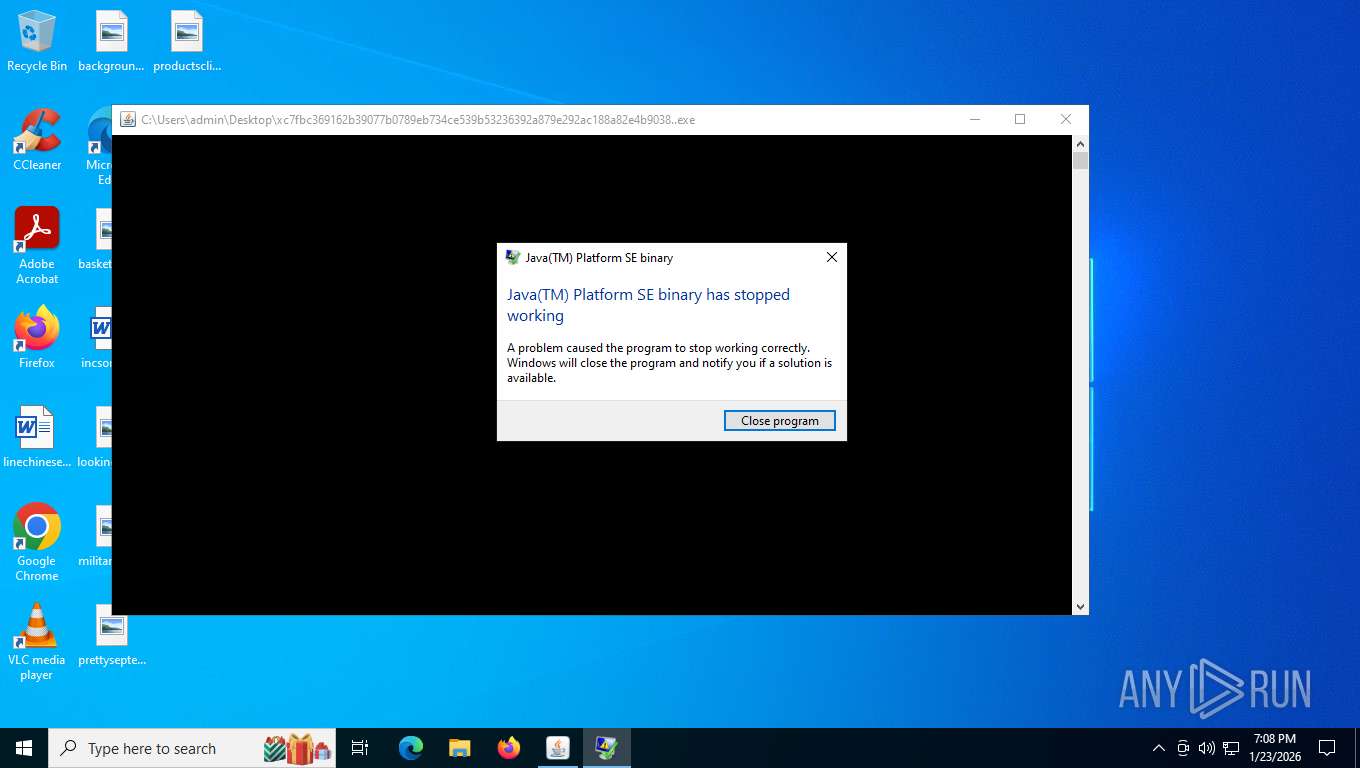
Task: Click the scrollbar up arrow in Java window
Action: pos(1080,144)
